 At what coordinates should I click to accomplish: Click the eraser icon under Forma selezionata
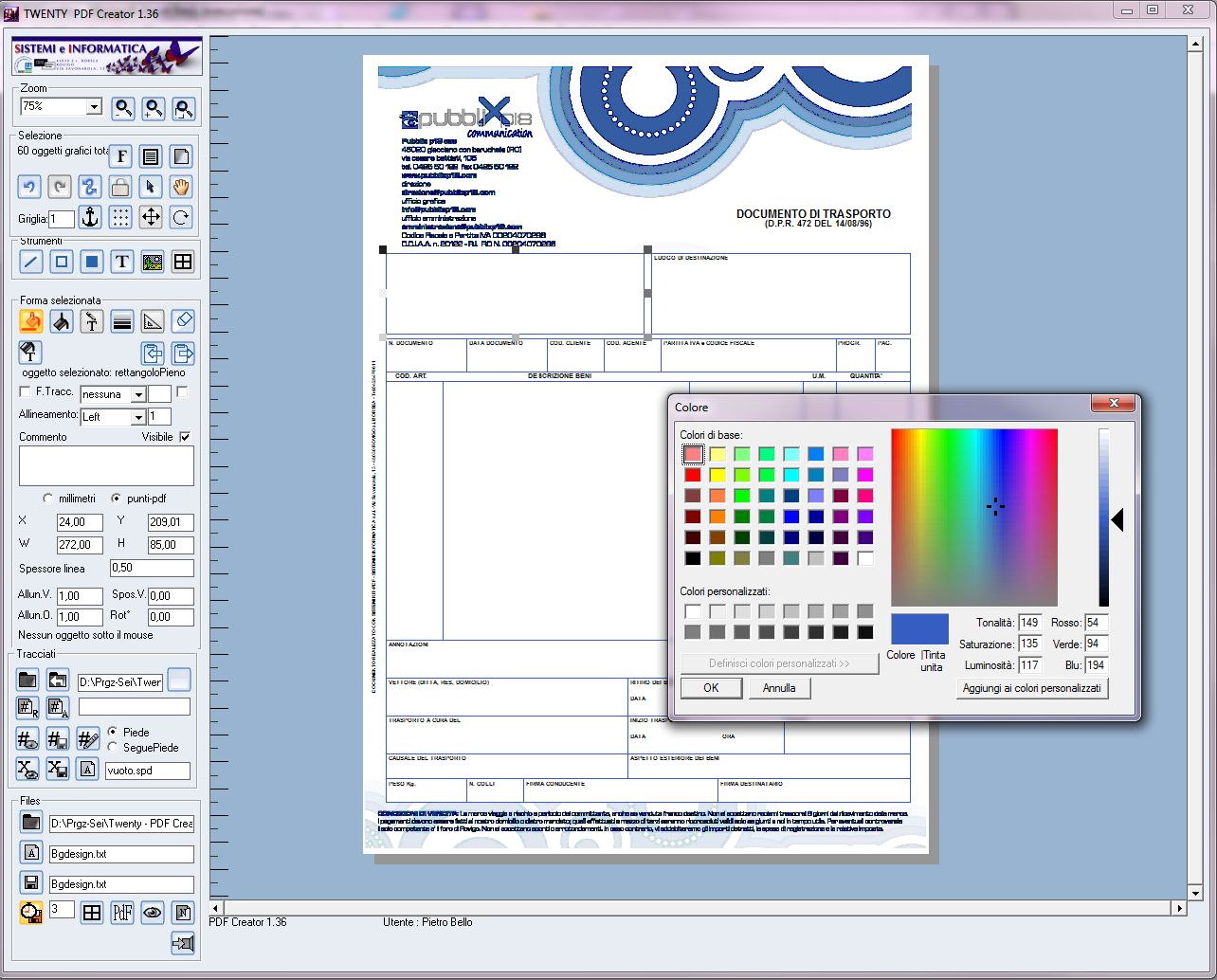click(x=185, y=321)
